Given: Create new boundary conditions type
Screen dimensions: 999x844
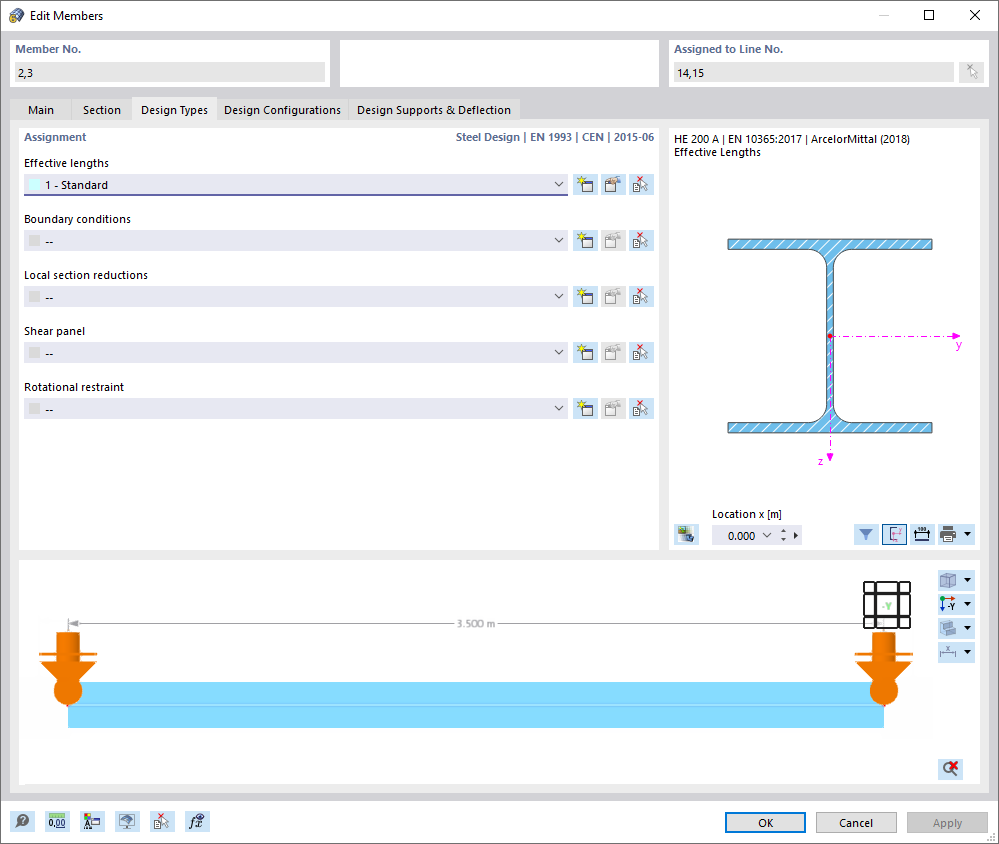Looking at the screenshot, I should [585, 241].
